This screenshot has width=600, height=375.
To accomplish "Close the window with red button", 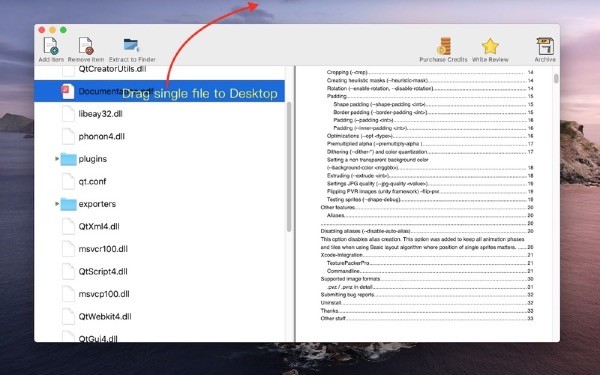I will point(42,30).
